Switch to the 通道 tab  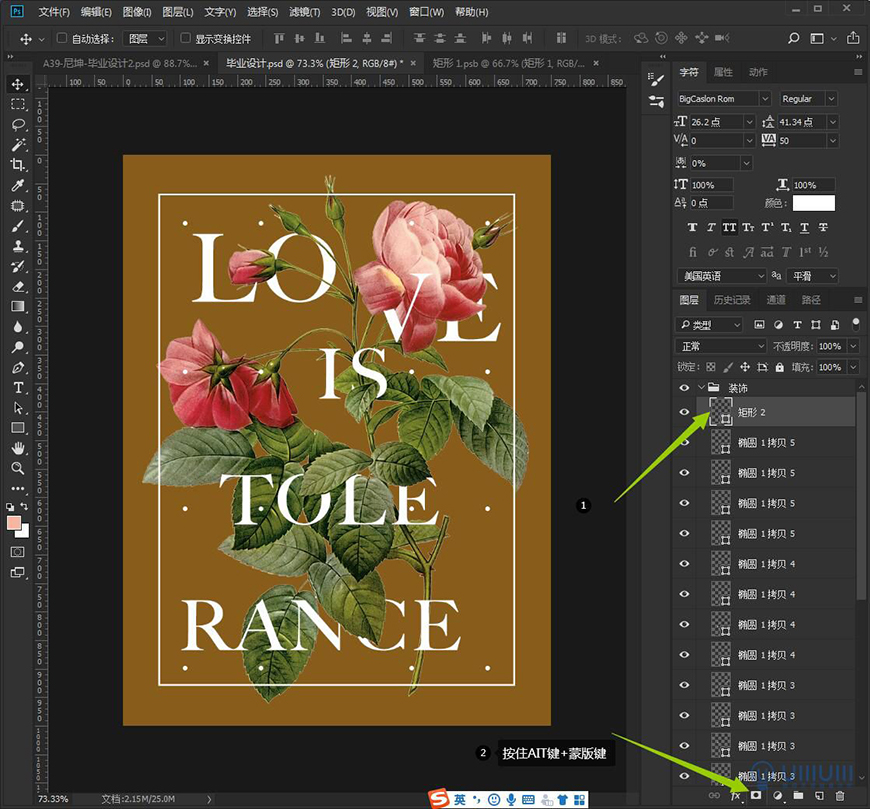[x=776, y=300]
